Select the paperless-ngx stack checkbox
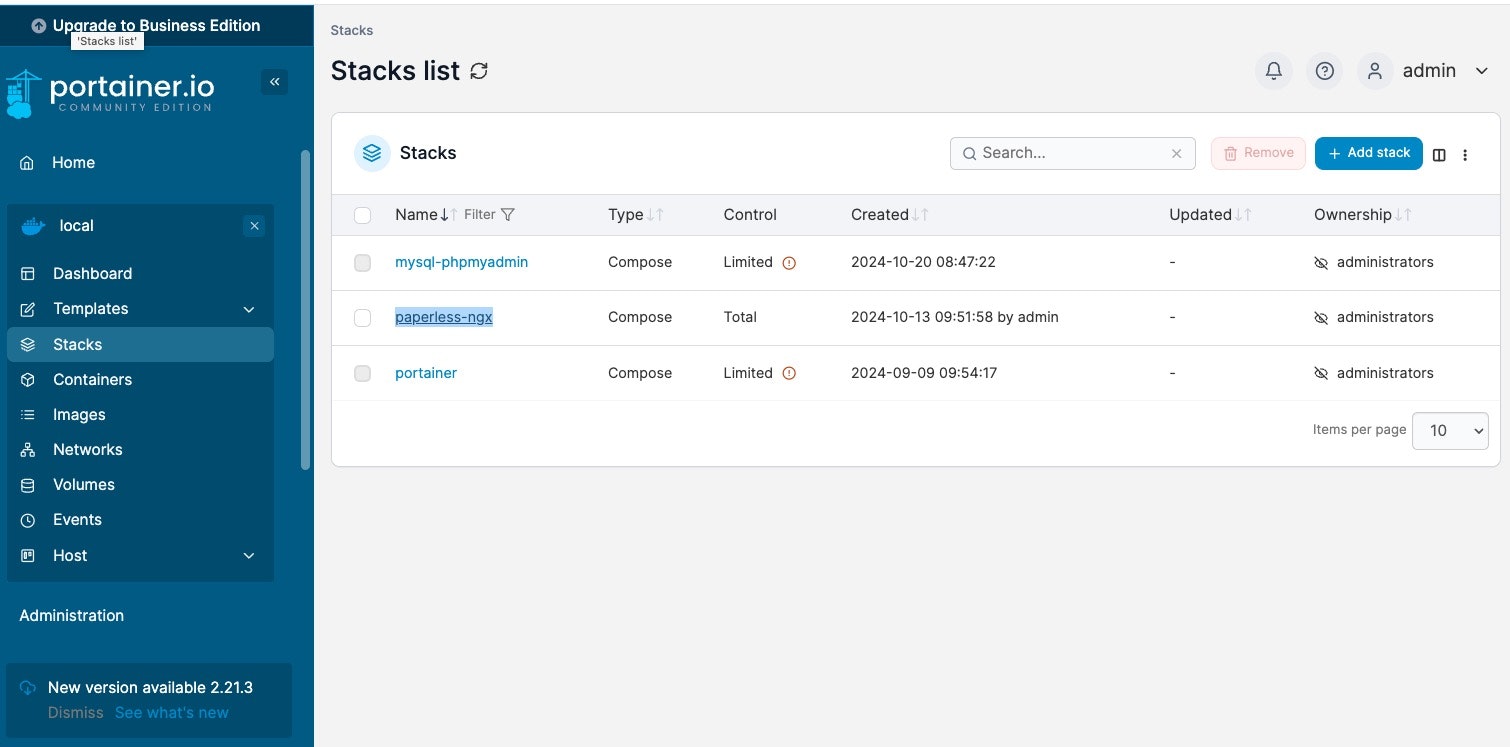 coord(362,318)
